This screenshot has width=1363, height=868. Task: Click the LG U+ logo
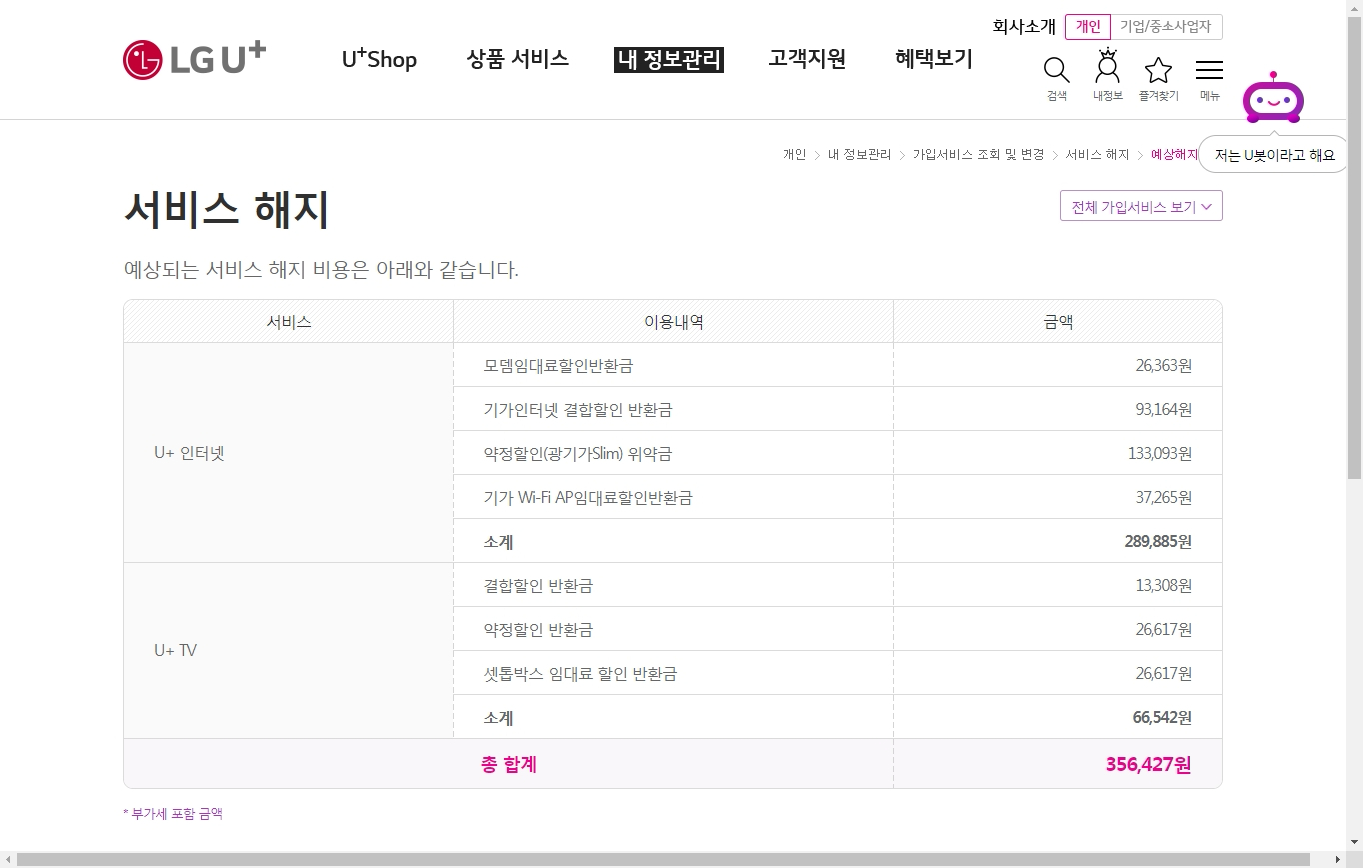(x=194, y=59)
